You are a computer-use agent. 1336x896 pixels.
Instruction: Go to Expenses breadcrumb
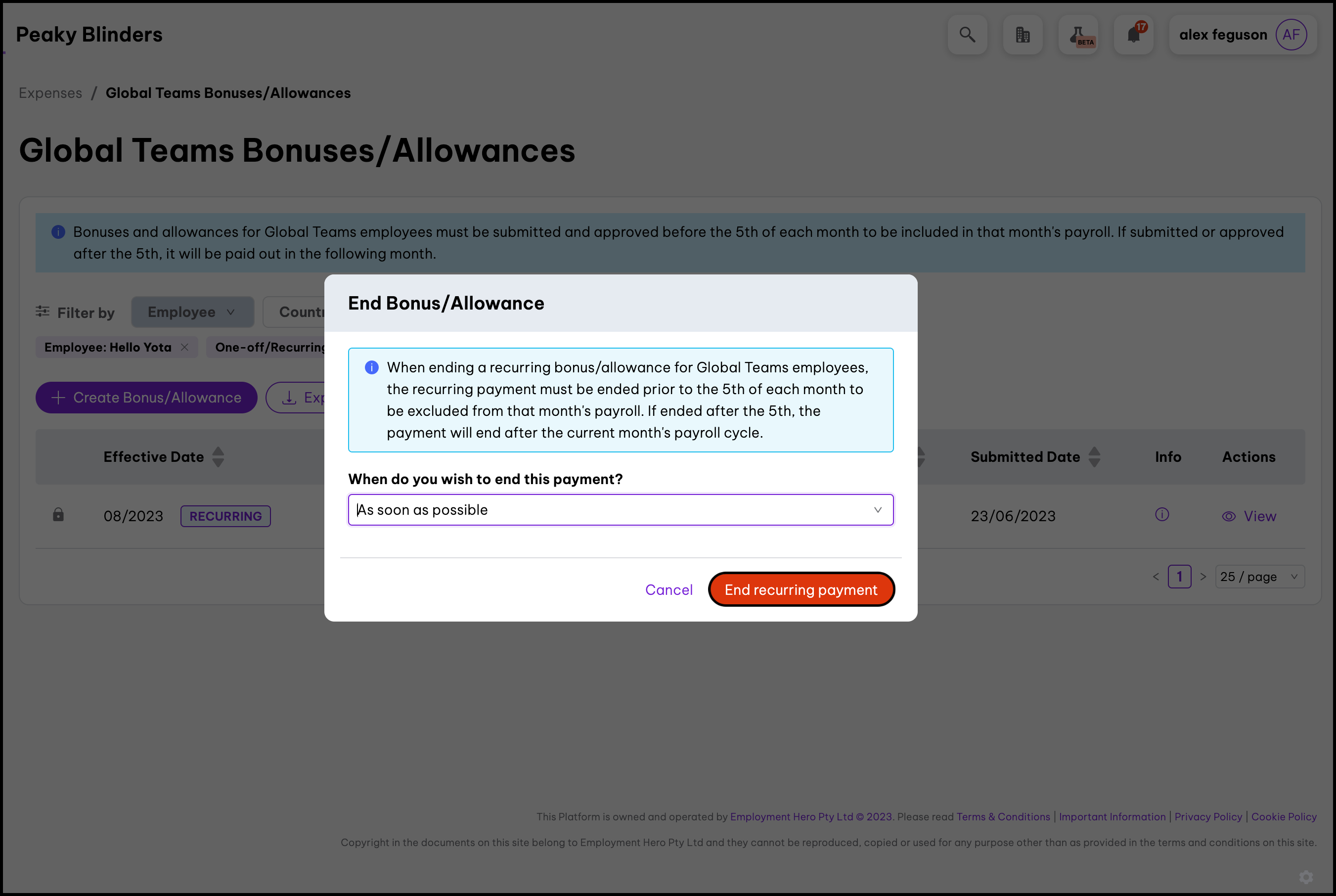[50, 93]
